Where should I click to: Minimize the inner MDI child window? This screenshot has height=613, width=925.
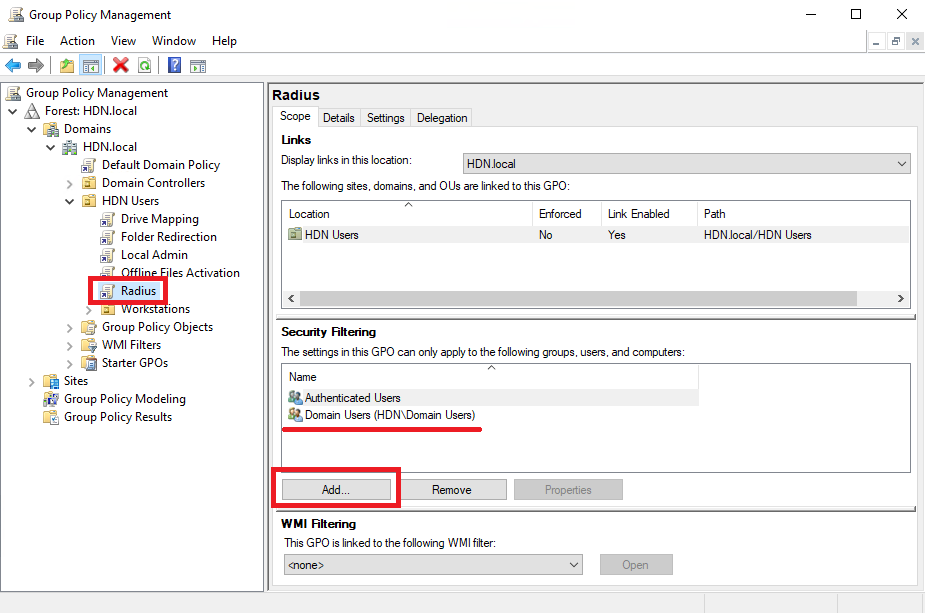pyautogui.click(x=876, y=41)
